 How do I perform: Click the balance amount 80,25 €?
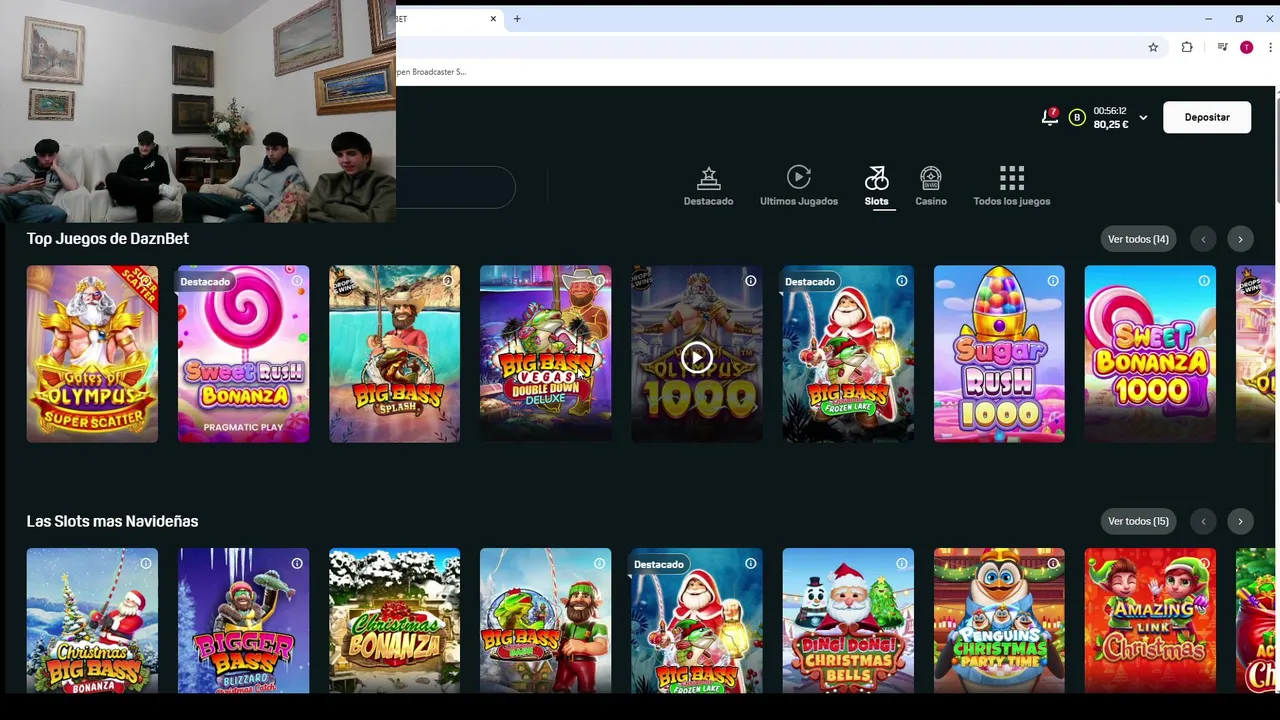click(x=1110, y=125)
